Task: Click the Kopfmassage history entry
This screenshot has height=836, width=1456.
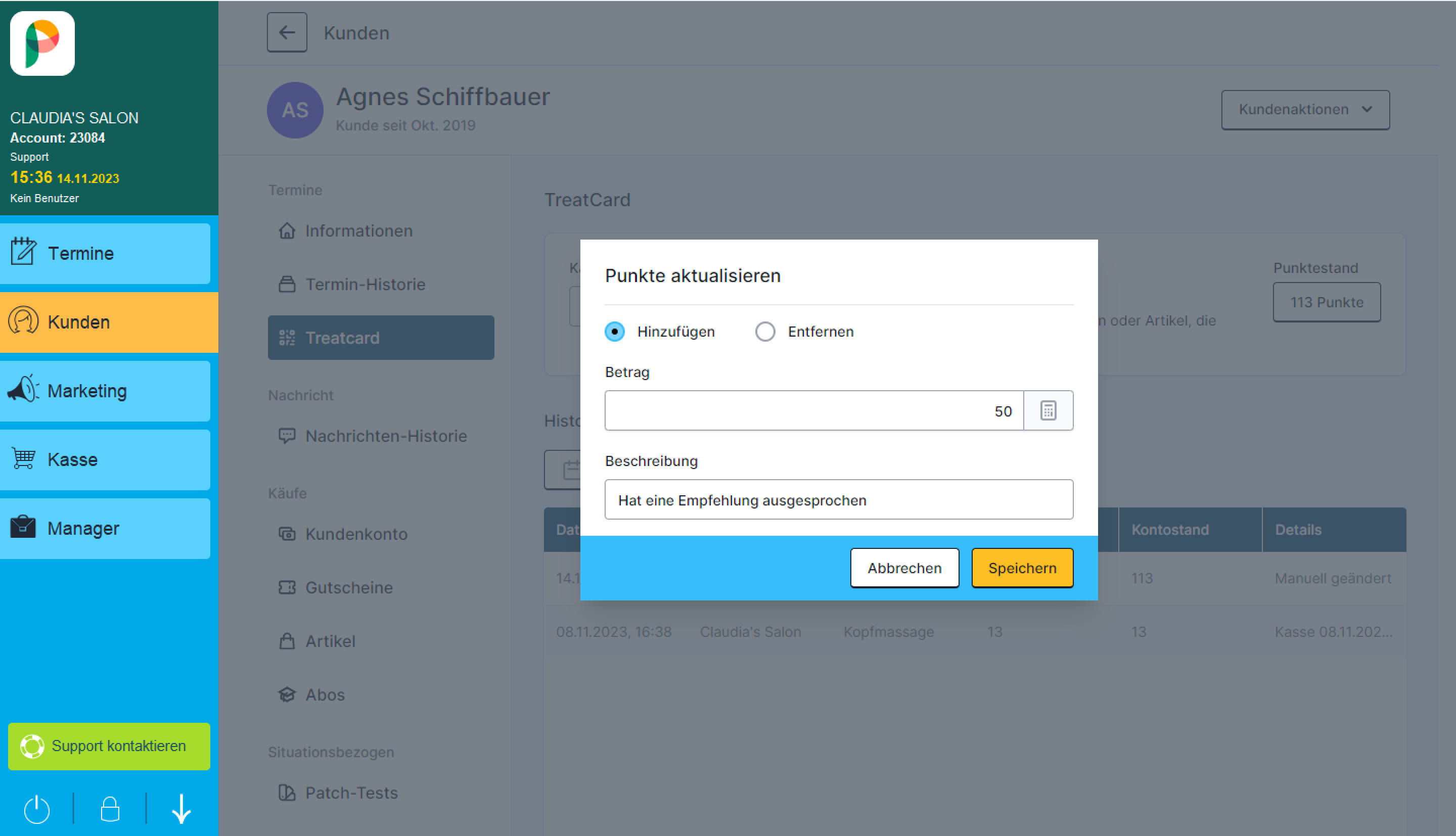Action: 888,632
